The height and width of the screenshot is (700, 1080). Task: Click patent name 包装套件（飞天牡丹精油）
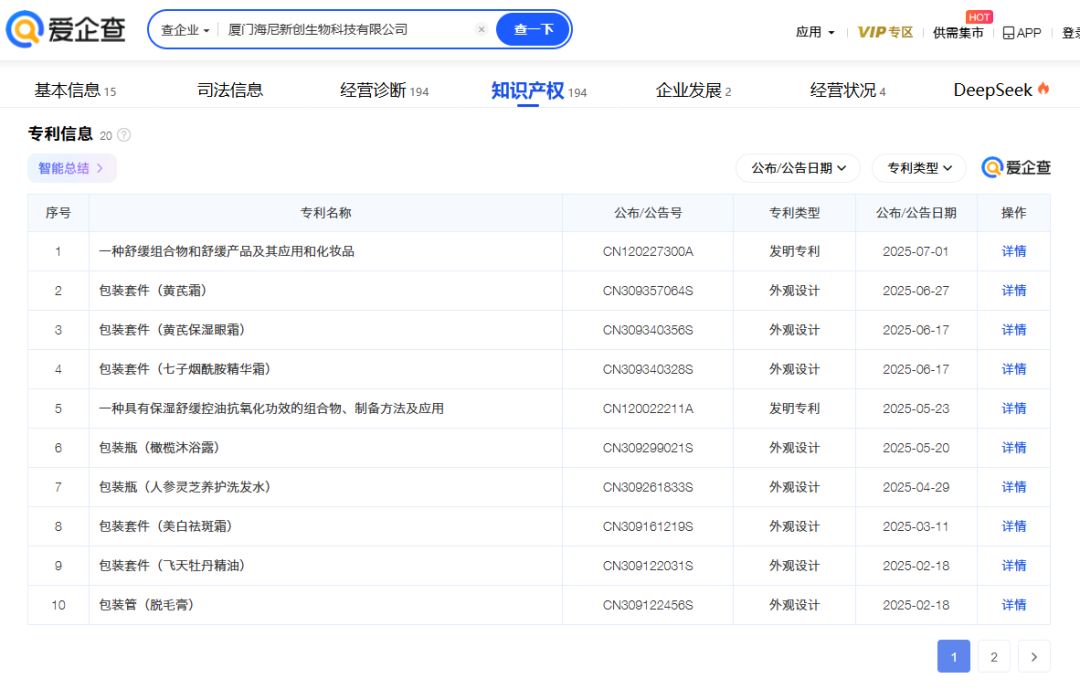(x=172, y=566)
